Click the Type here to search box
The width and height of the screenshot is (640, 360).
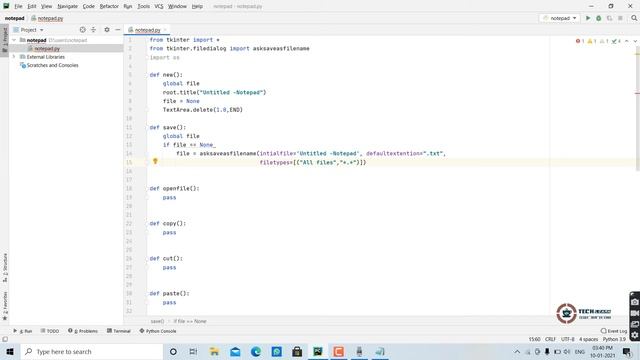coord(92,351)
